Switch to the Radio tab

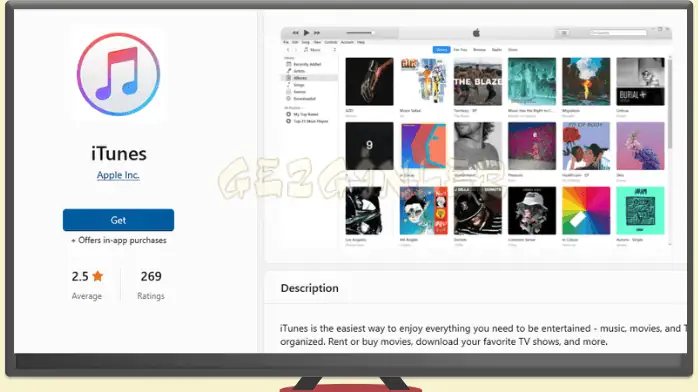(497, 50)
